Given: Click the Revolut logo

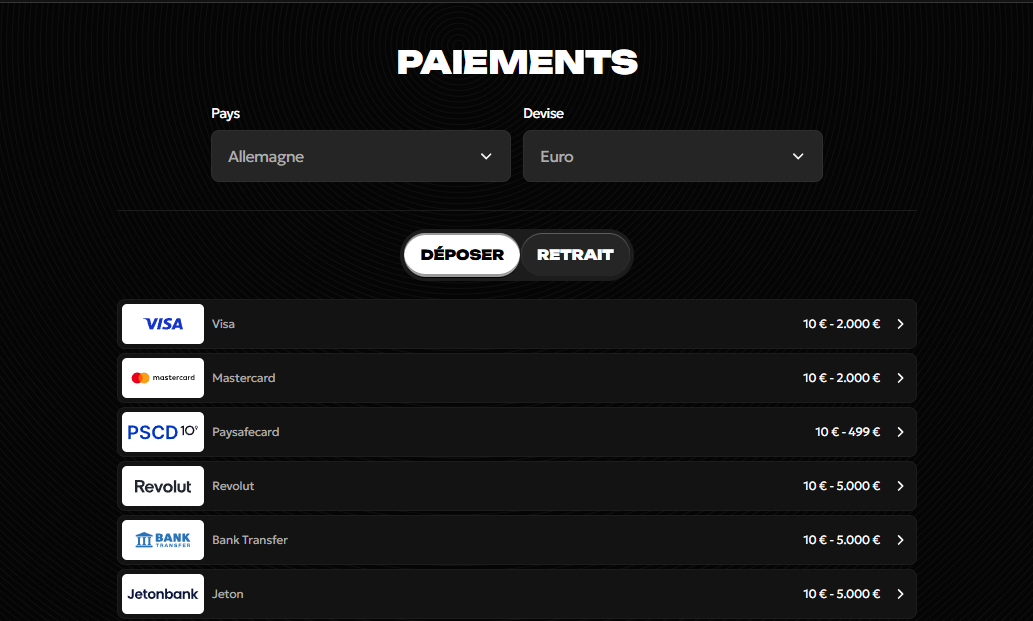Looking at the screenshot, I should point(162,485).
